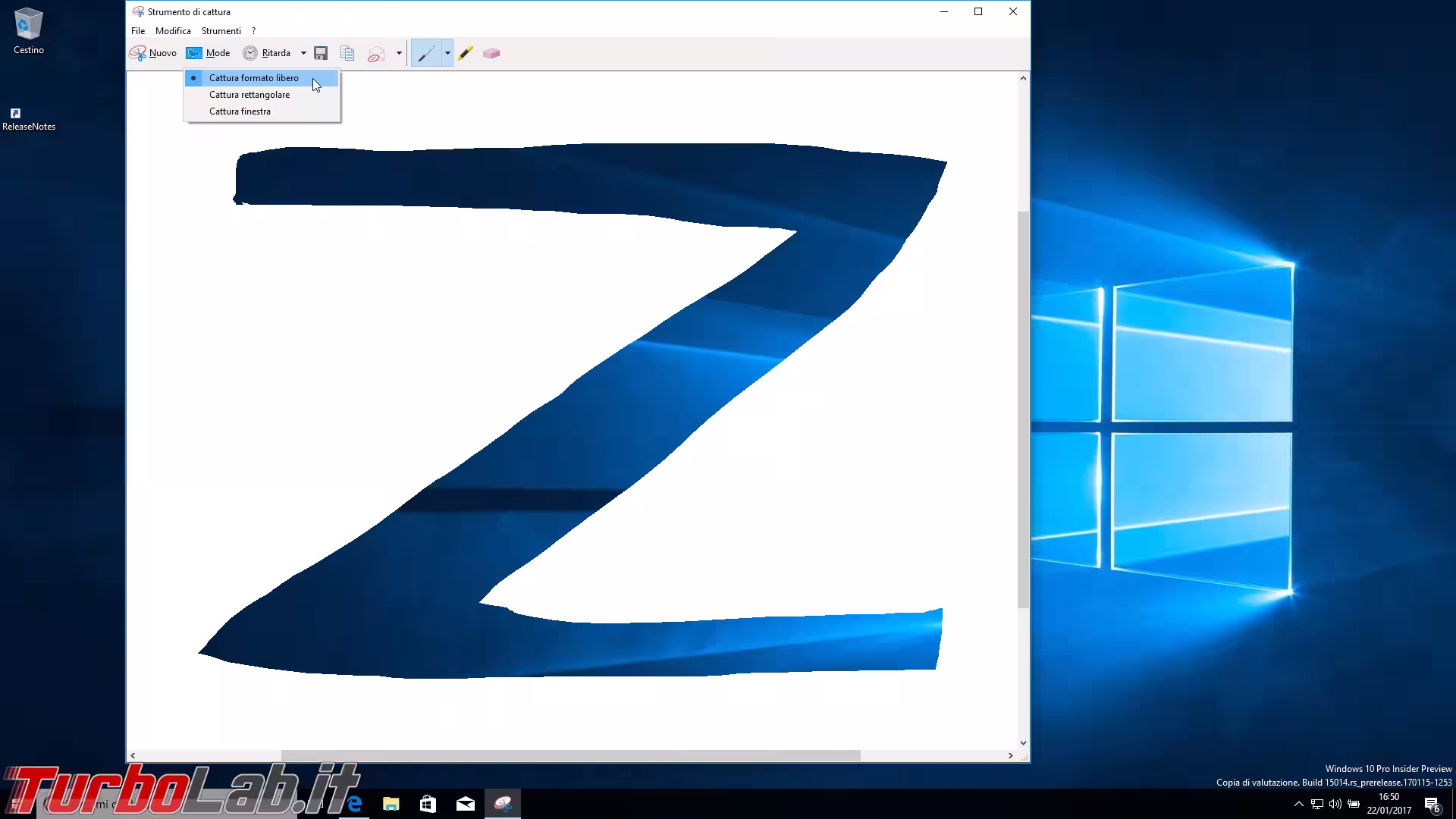Select the Pen tool
Image resolution: width=1456 pixels, height=819 pixels.
click(x=426, y=53)
